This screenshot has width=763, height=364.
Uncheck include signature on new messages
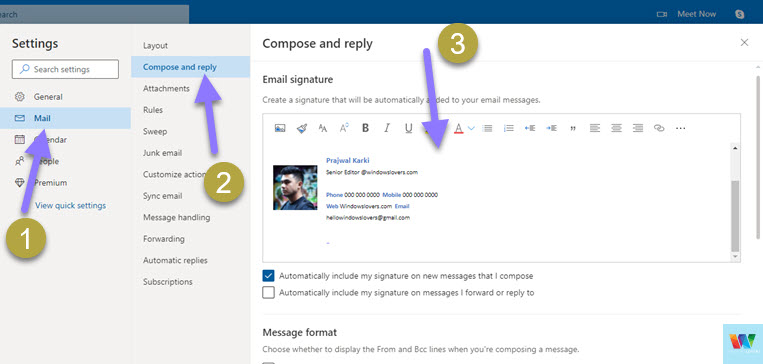268,276
